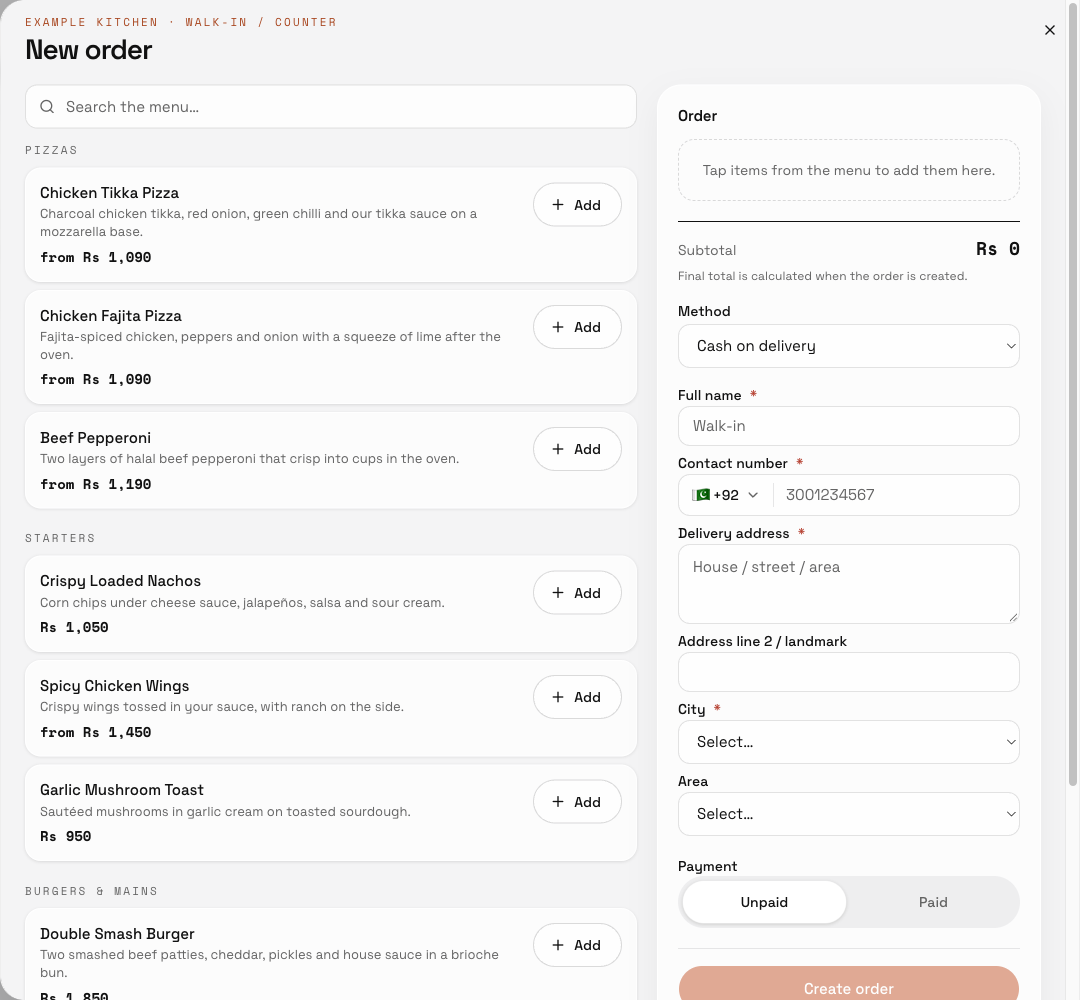1080x1000 pixels.
Task: Click the empty order placeholder box
Action: coord(849,170)
